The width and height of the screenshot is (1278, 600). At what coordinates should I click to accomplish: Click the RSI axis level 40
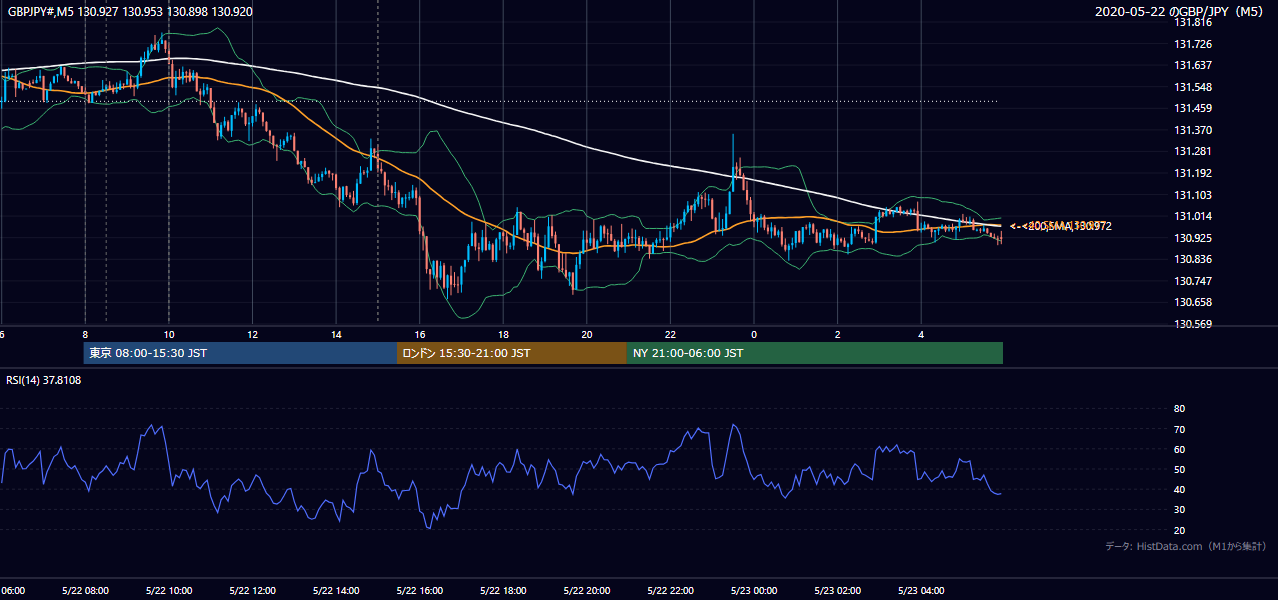[x=1179, y=489]
